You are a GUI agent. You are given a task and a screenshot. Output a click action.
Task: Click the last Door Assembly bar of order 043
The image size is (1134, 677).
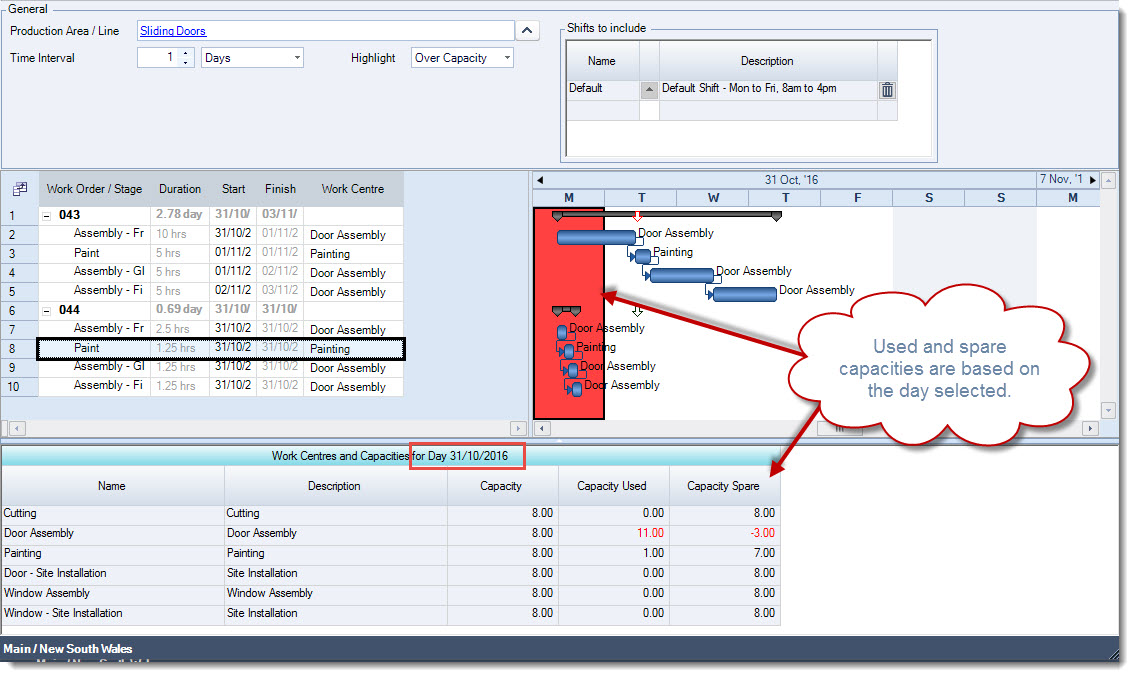[744, 294]
